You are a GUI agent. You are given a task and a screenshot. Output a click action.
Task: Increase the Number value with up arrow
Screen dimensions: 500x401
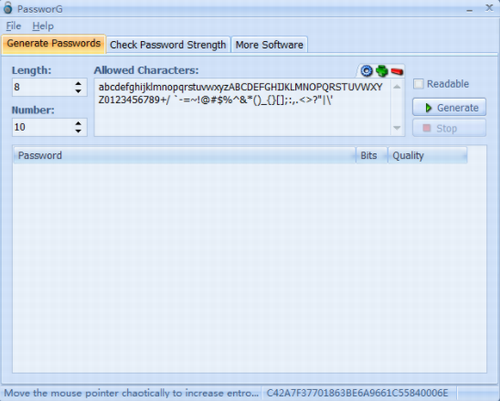(x=78, y=123)
